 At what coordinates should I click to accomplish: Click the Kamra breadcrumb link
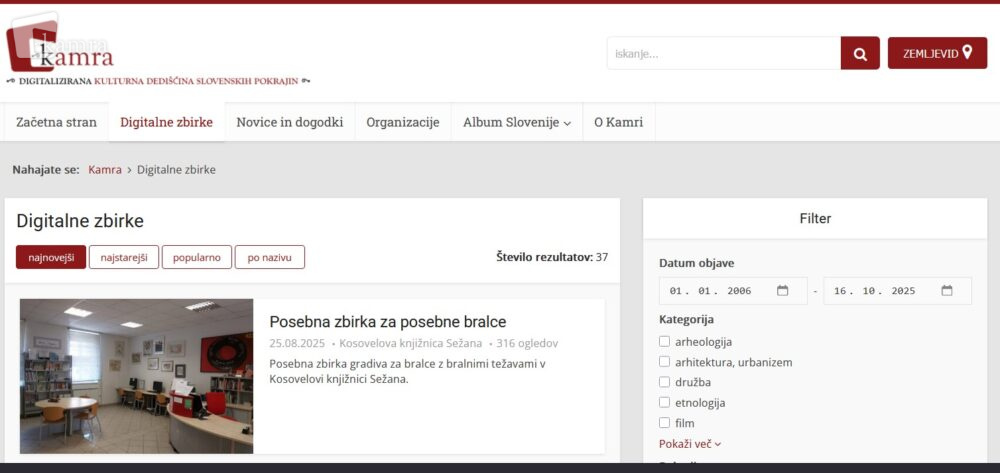[104, 170]
